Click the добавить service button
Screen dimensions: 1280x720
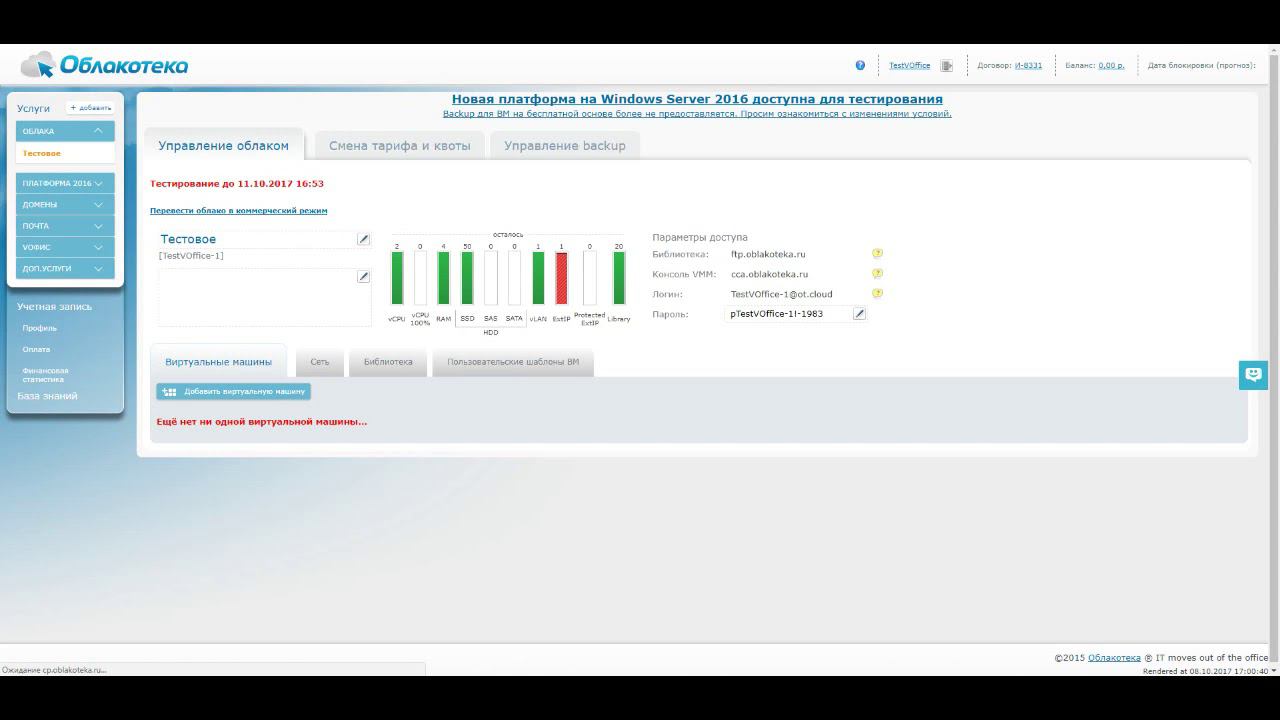pos(90,108)
